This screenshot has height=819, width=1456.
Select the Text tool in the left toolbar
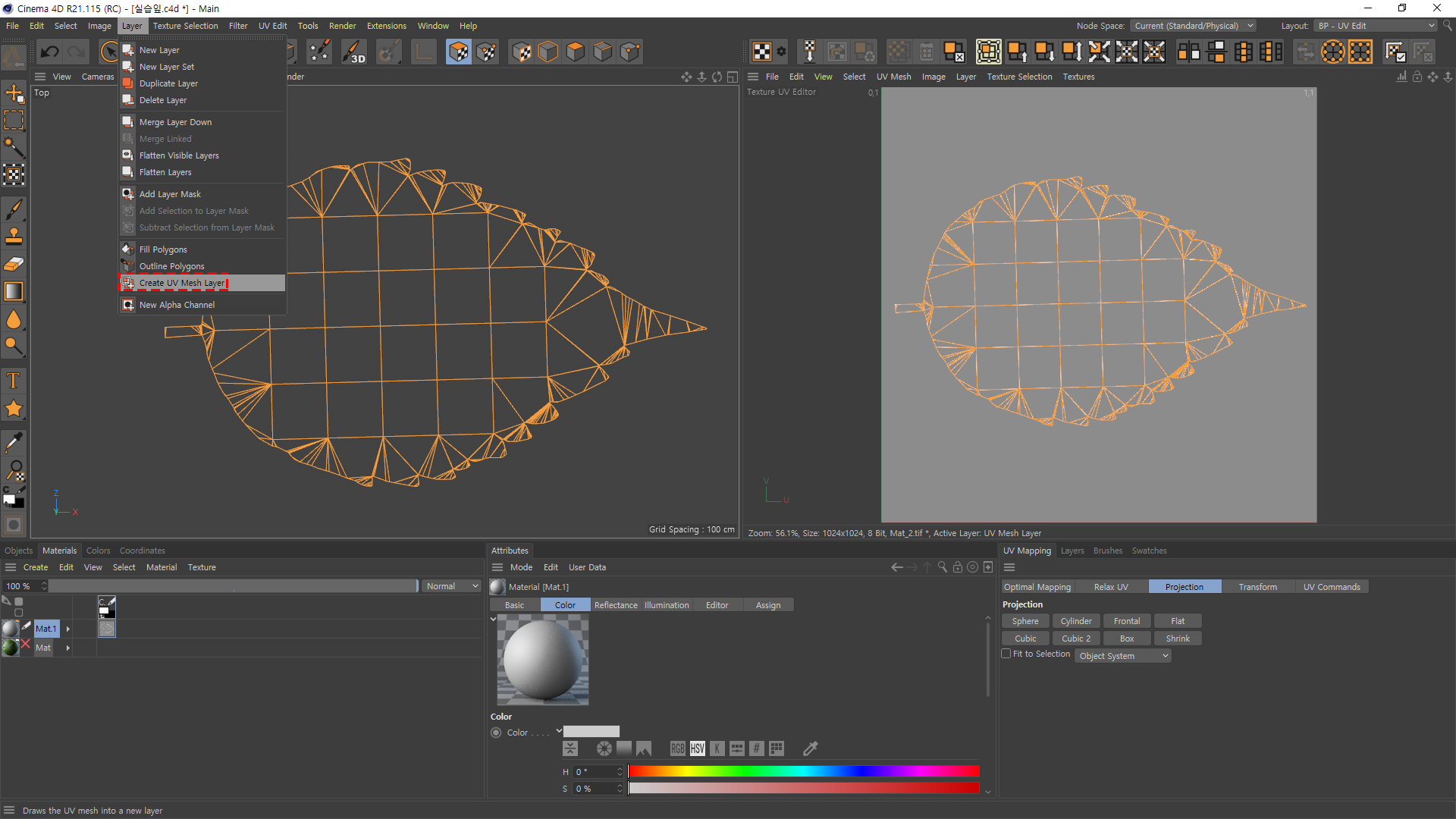point(14,381)
